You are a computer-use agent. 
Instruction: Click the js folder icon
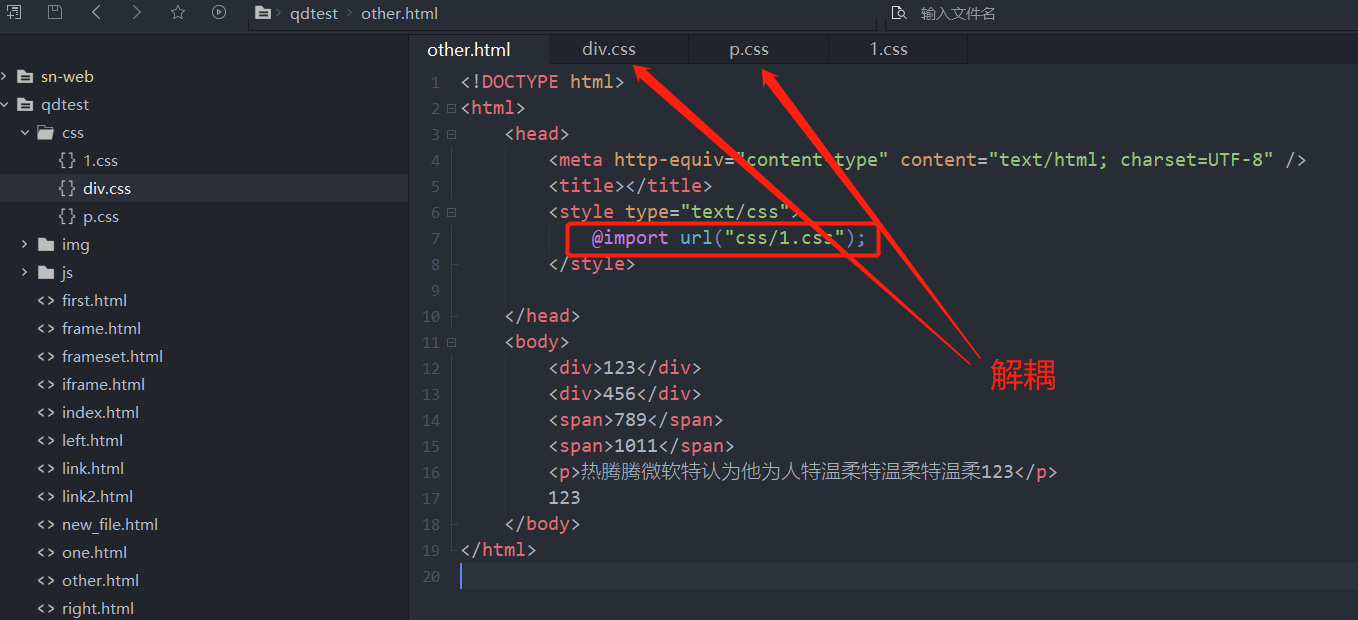coord(46,273)
